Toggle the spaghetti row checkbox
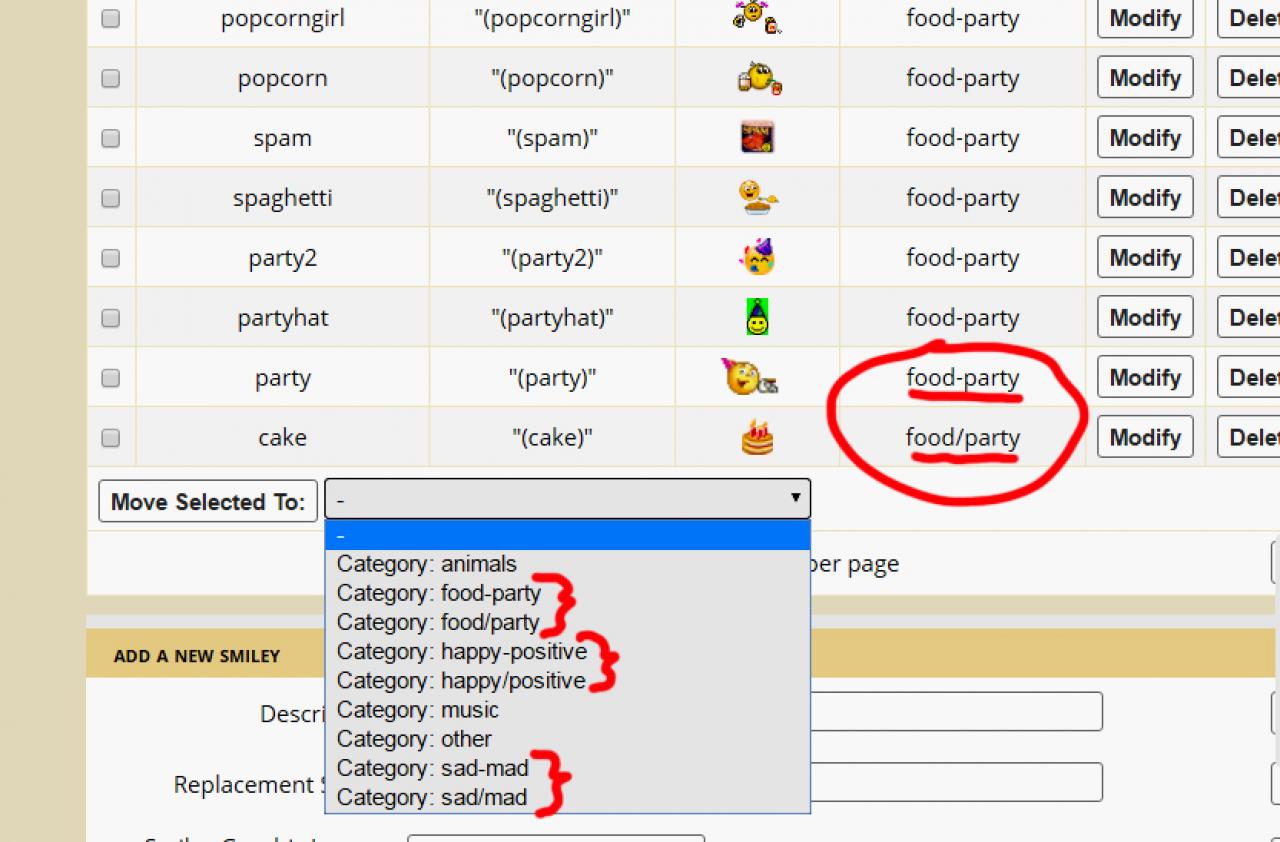The image size is (1280, 842). [111, 198]
